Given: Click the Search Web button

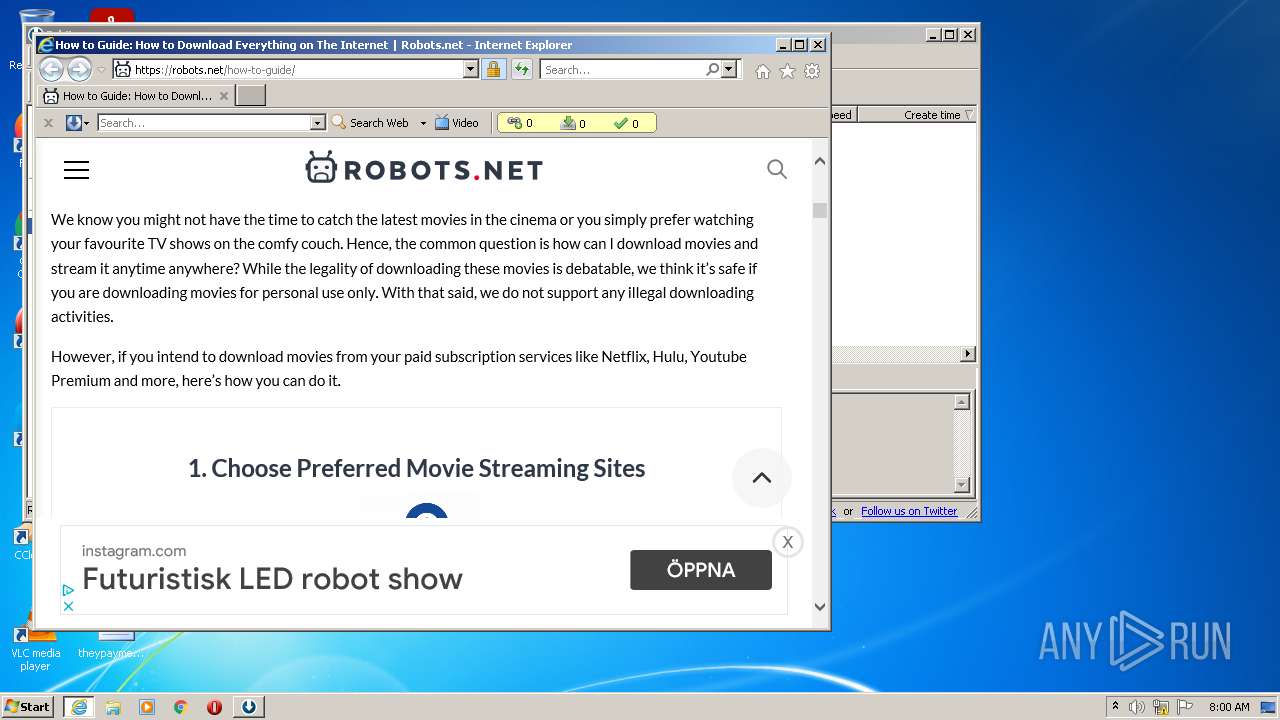Looking at the screenshot, I should [370, 123].
